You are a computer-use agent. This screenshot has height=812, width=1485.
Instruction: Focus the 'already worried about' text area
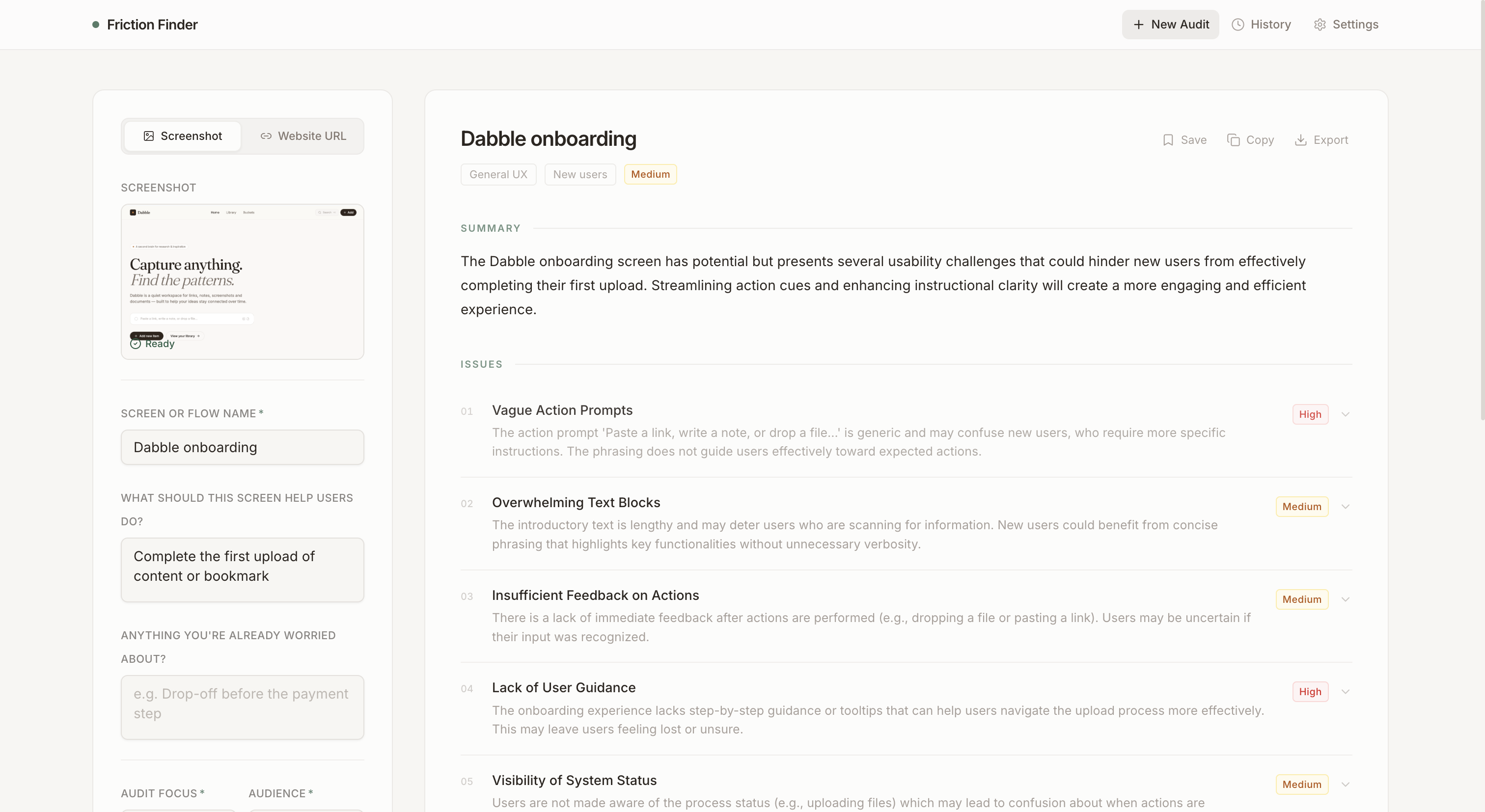coord(242,707)
